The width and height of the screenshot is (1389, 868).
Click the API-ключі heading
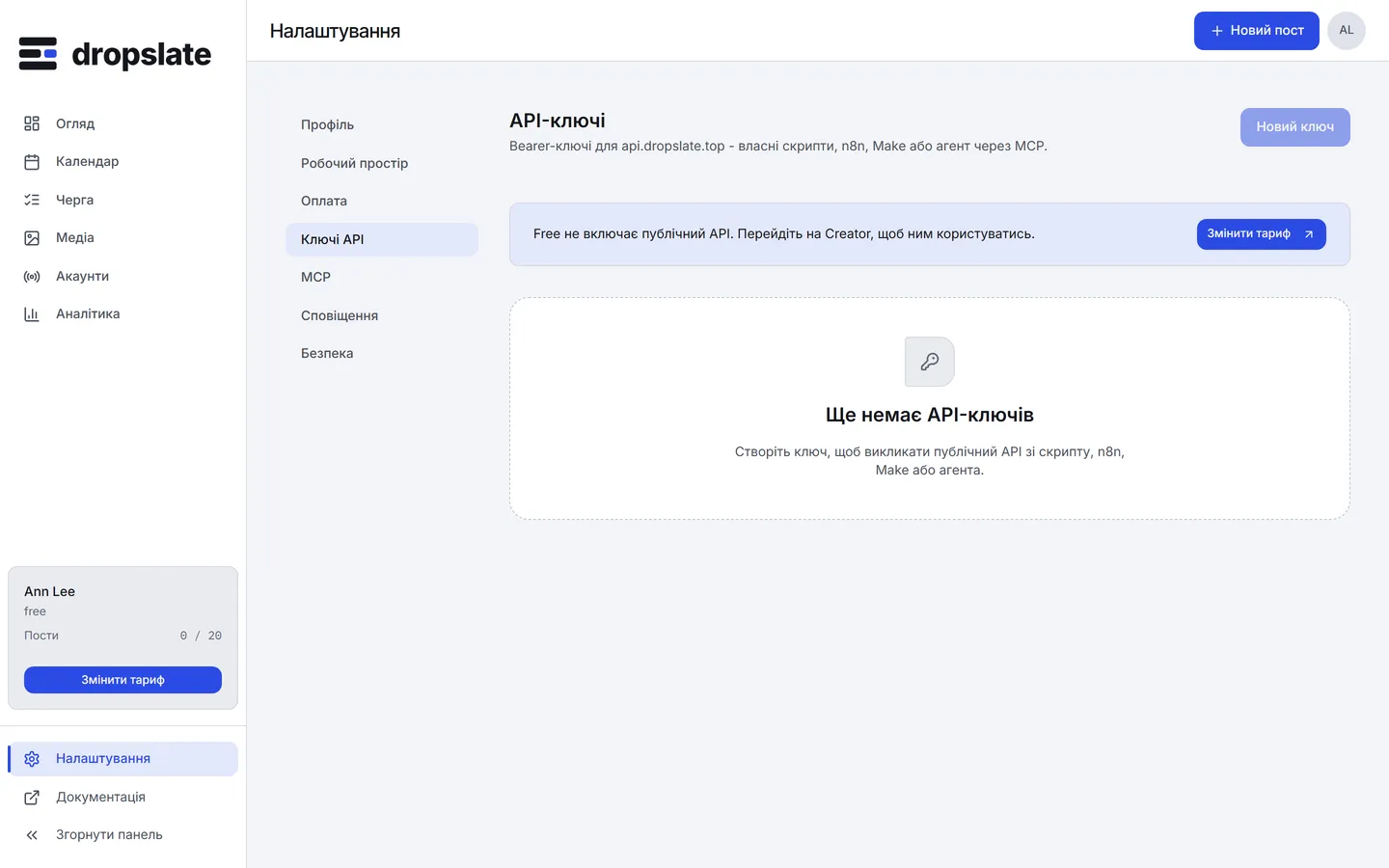558,121
